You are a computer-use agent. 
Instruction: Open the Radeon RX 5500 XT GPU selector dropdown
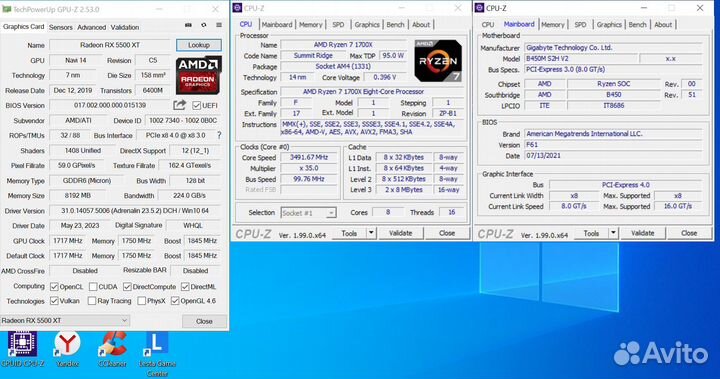tap(65, 320)
